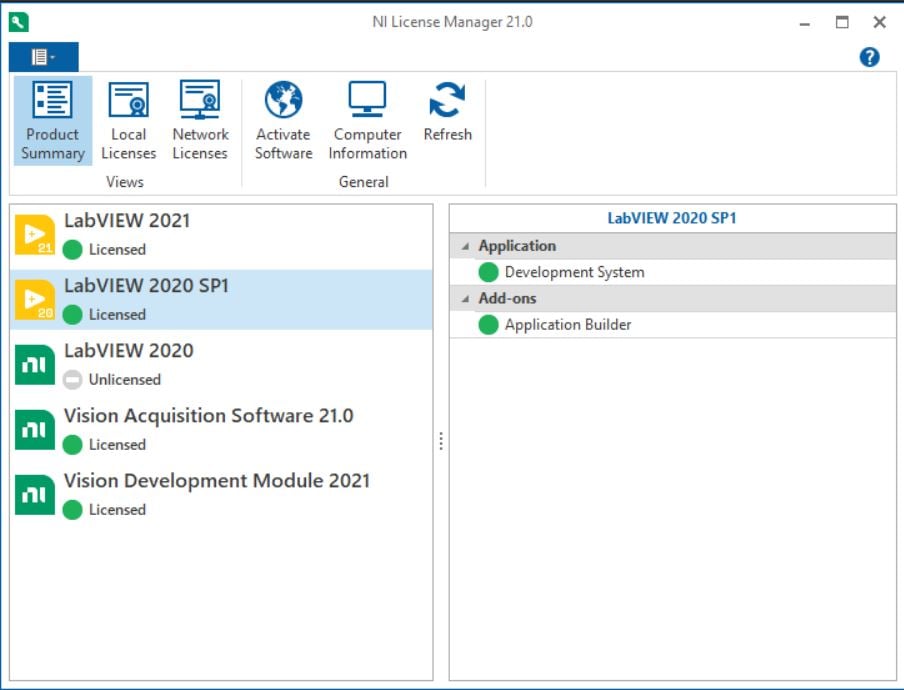Click the NI logo beside LabVIEW 2020
The width and height of the screenshot is (904, 690).
pos(35,365)
